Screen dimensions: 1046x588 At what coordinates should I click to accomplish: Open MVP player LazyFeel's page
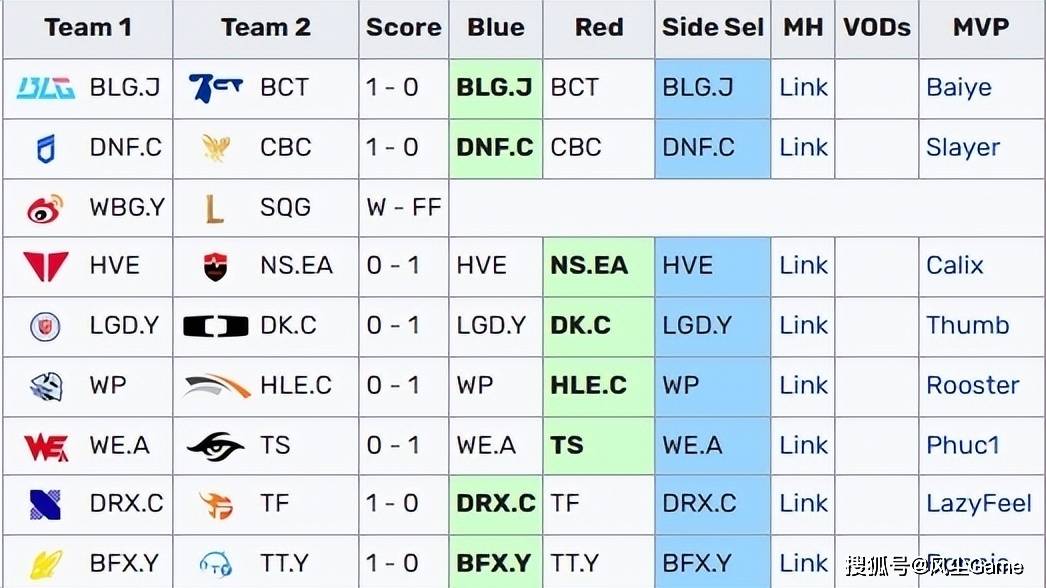tap(979, 504)
